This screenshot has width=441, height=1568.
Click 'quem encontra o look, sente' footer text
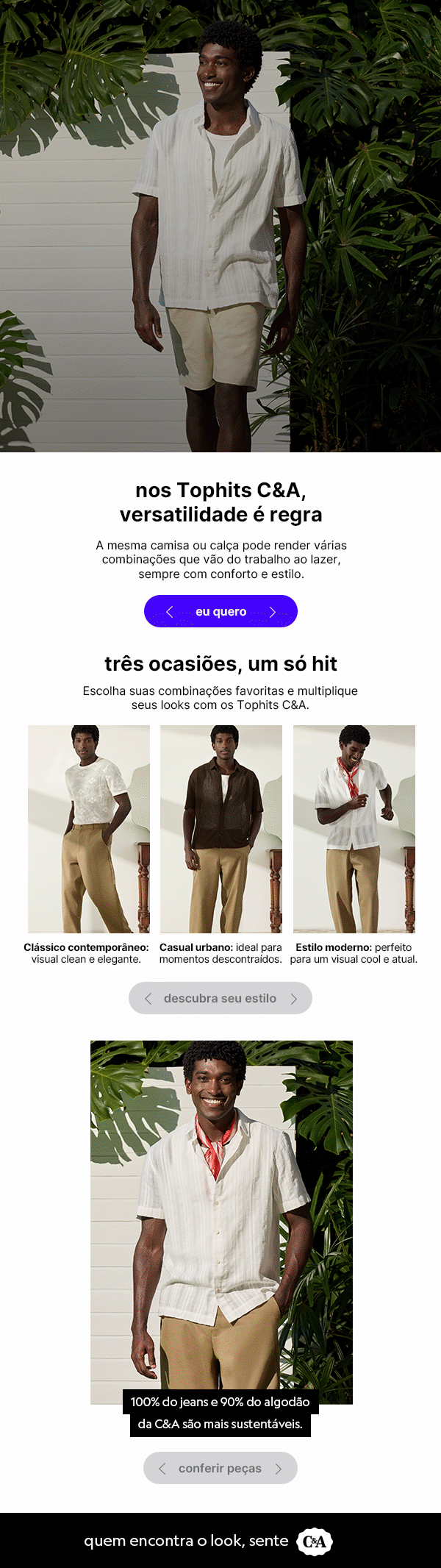(186, 1541)
